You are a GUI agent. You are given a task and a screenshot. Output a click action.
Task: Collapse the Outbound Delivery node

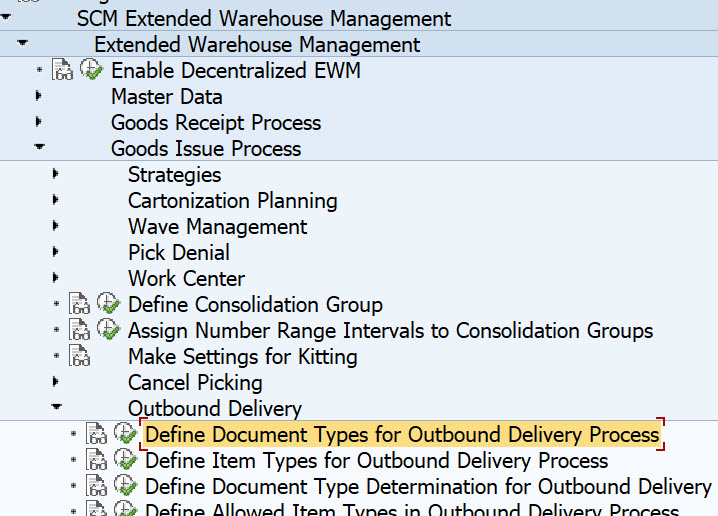point(56,408)
